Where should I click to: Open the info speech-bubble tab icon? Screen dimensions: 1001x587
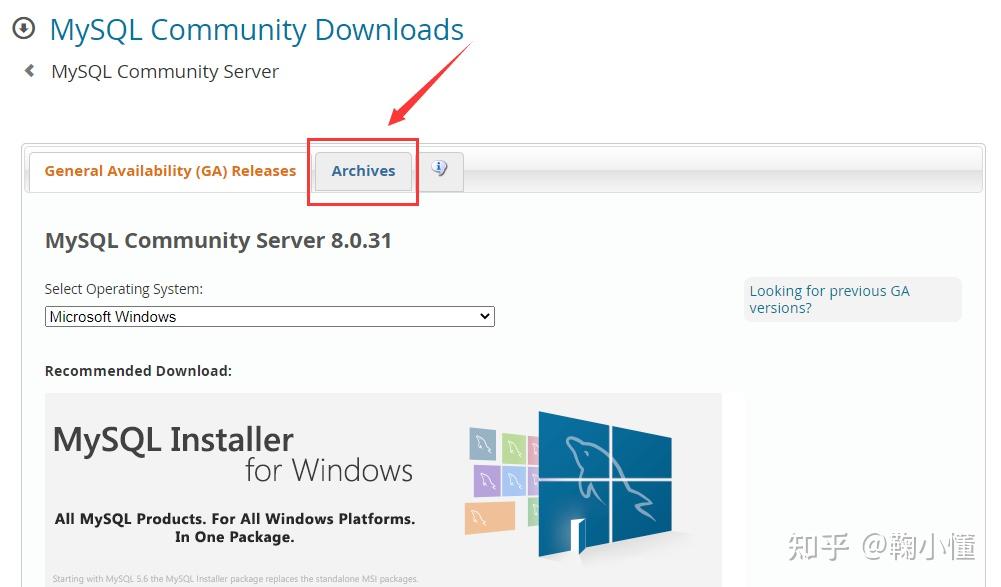click(x=439, y=170)
